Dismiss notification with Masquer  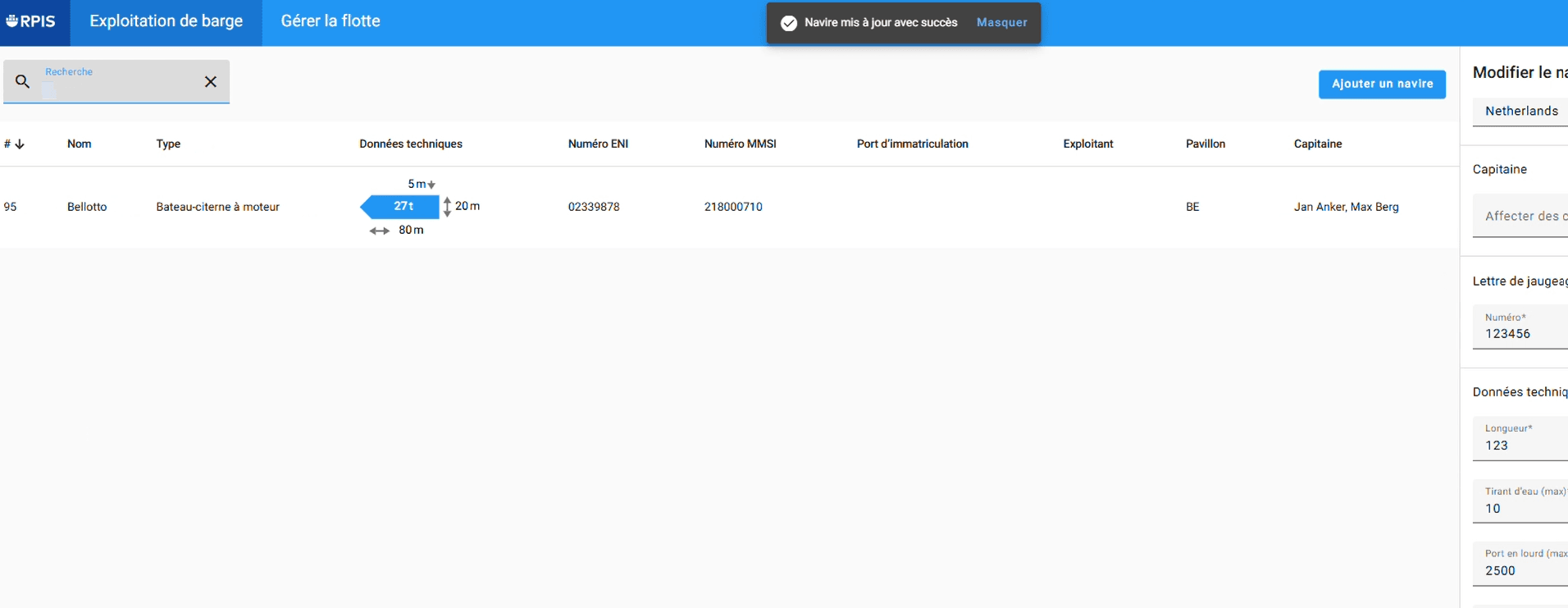[x=1001, y=23]
